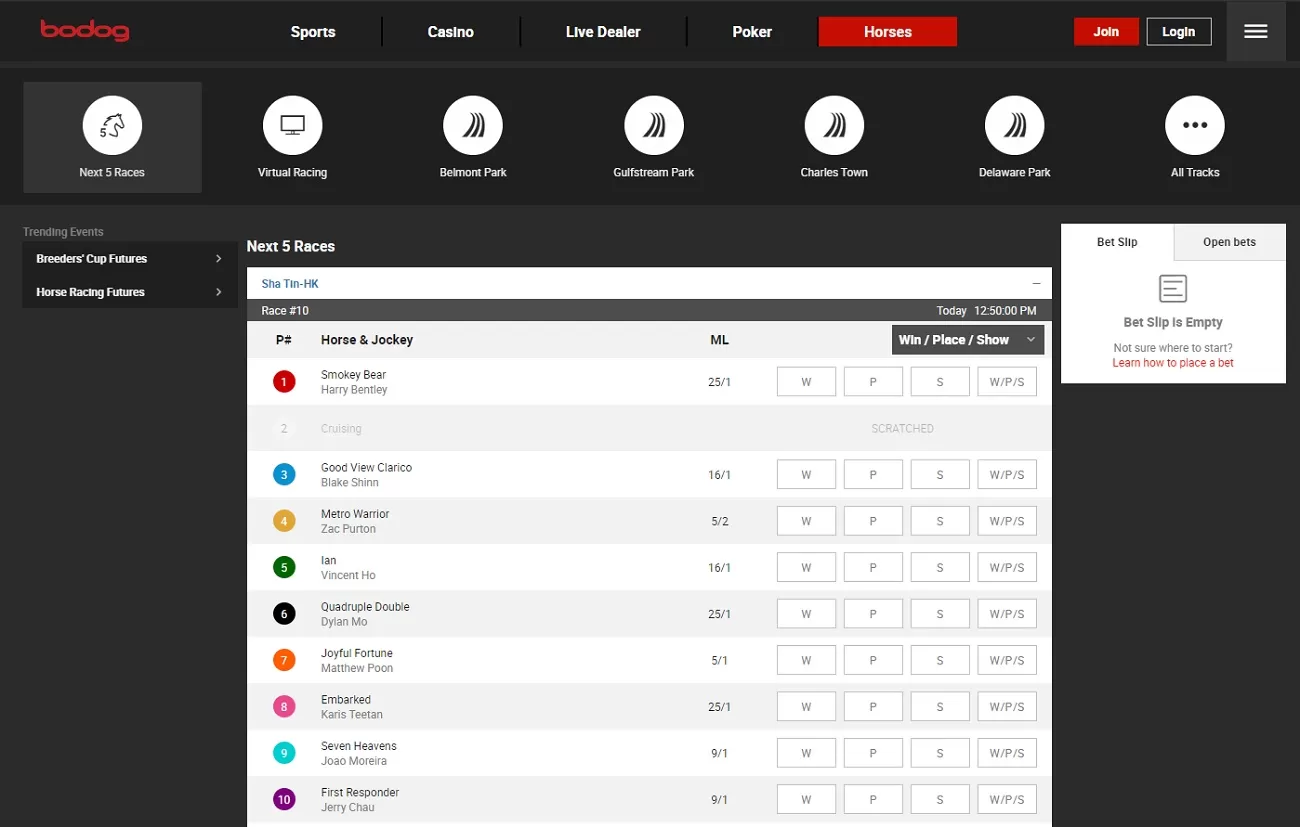Image resolution: width=1300 pixels, height=827 pixels.
Task: Click black number 6 badge for Quadruple Double
Action: pyautogui.click(x=284, y=614)
